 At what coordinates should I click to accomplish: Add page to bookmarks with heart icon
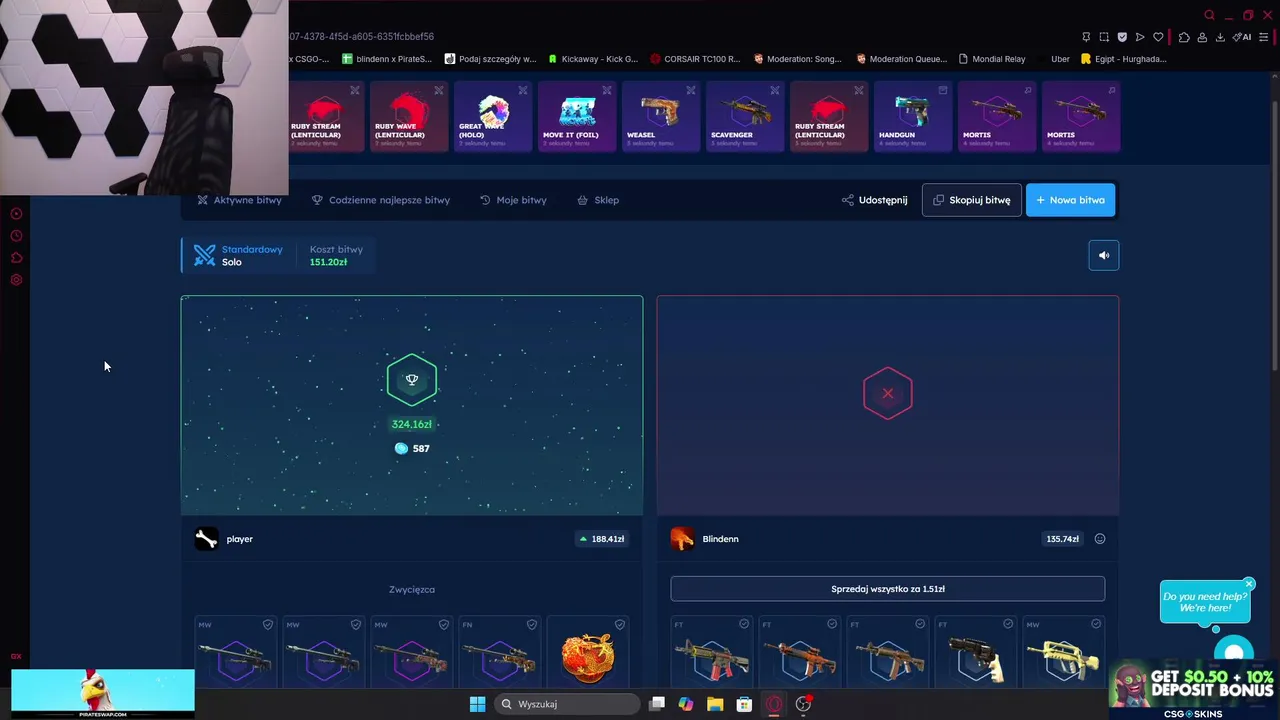[x=1158, y=37]
